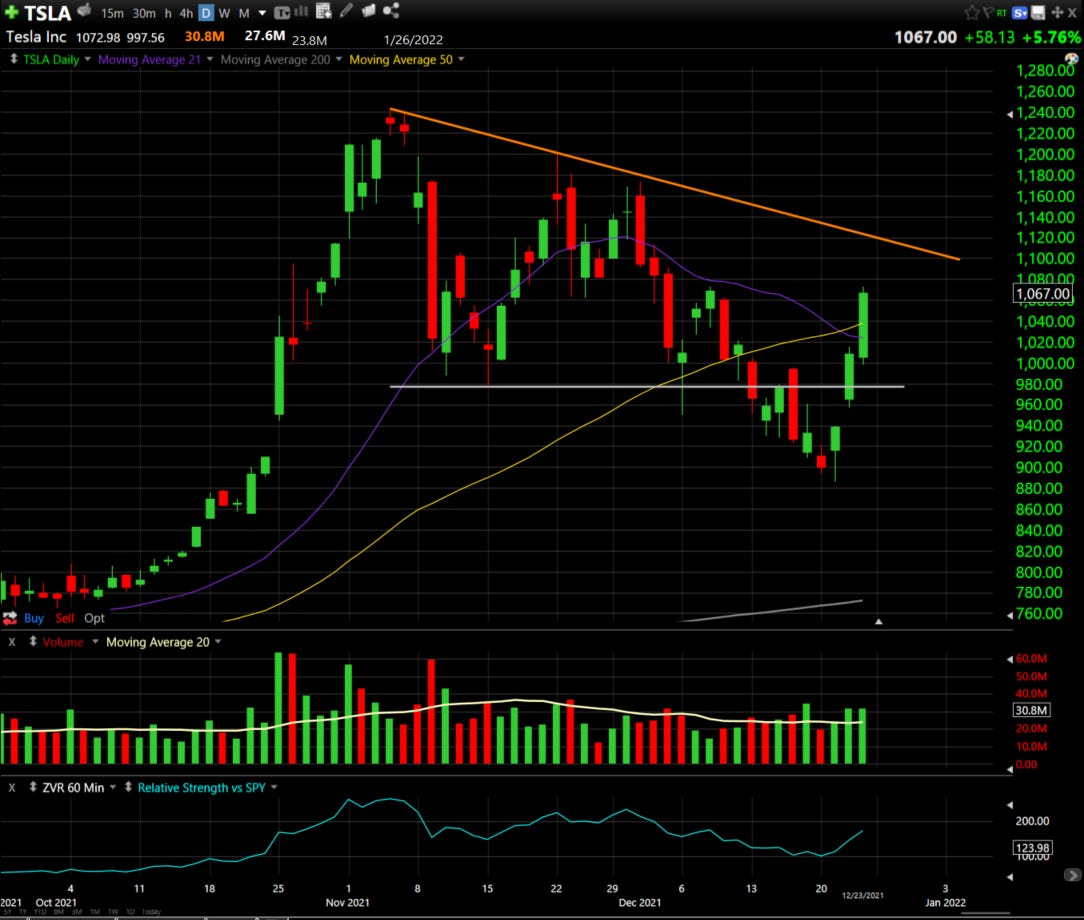Click the RT real-time indicator
Screen dimensions: 1084x920
1001,12
